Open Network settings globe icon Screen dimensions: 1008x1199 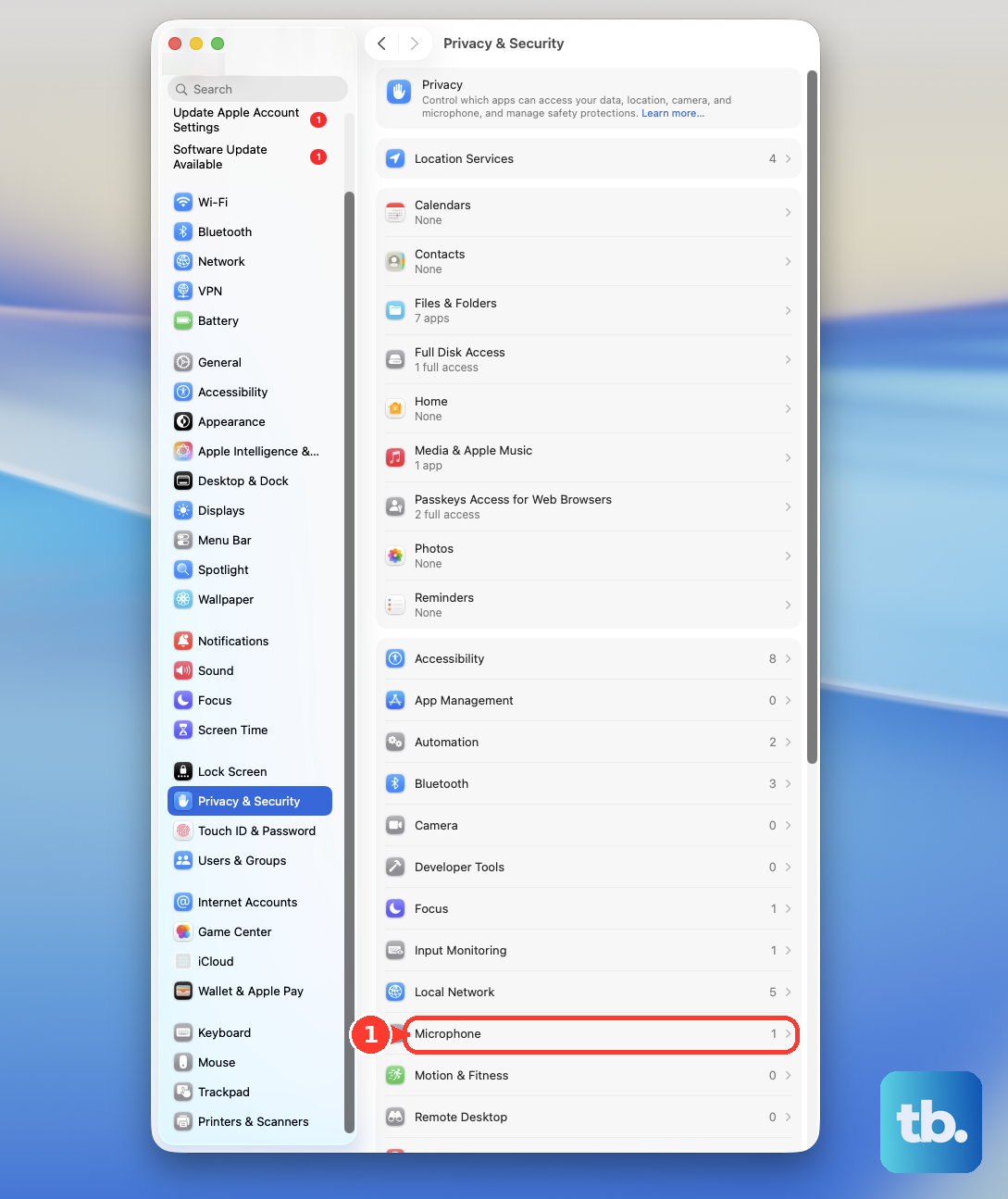tap(183, 261)
